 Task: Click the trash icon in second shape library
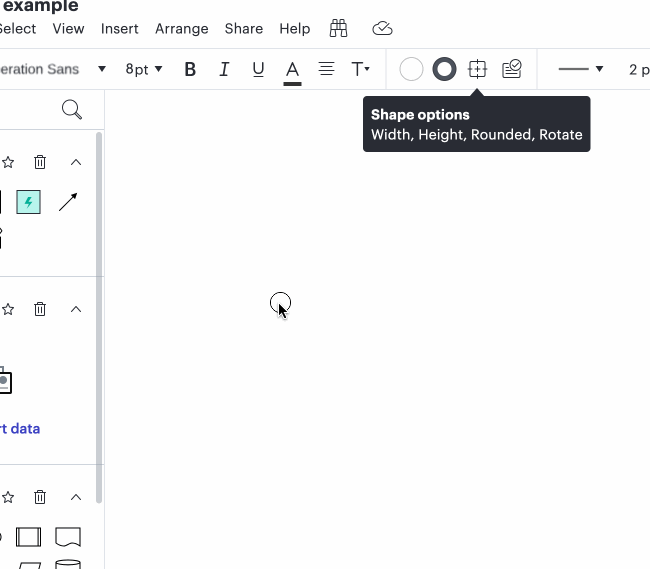(40, 309)
